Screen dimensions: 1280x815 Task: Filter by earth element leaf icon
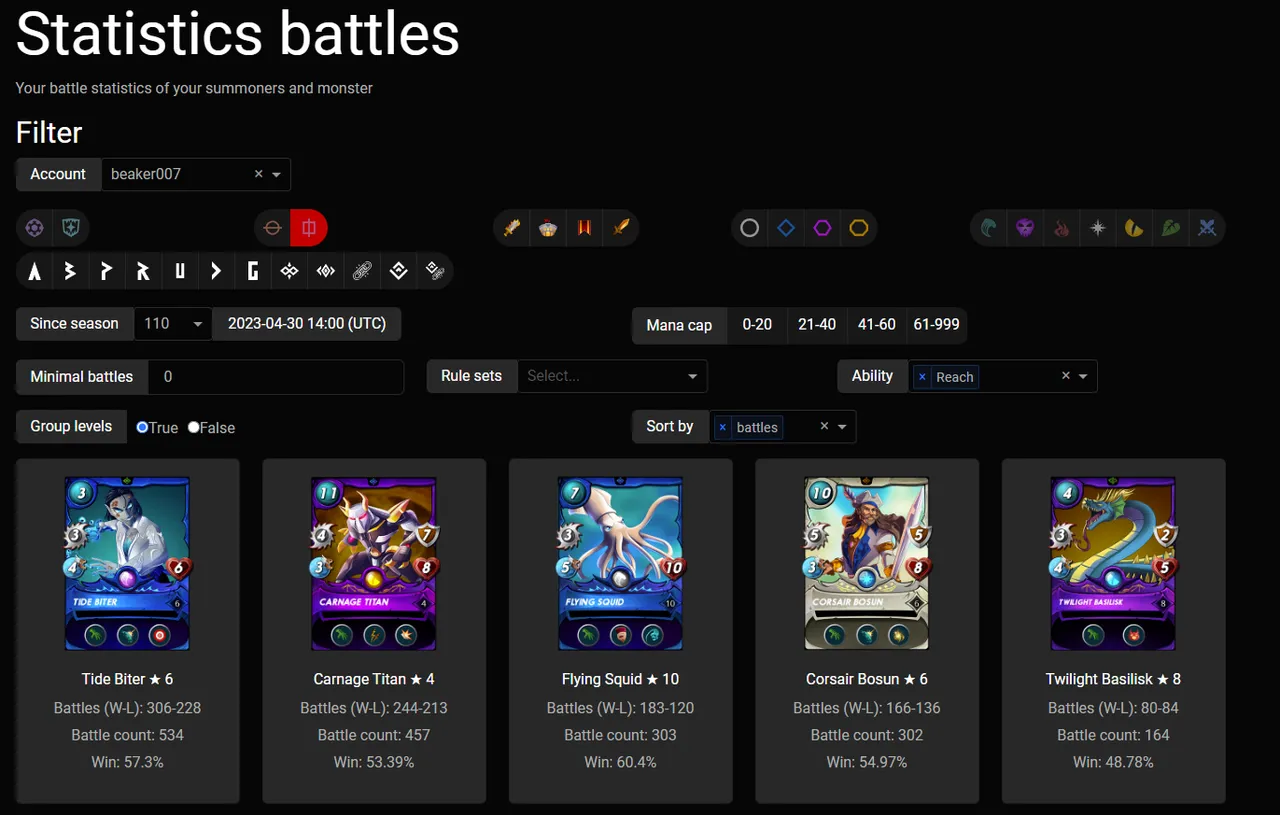pos(1171,228)
